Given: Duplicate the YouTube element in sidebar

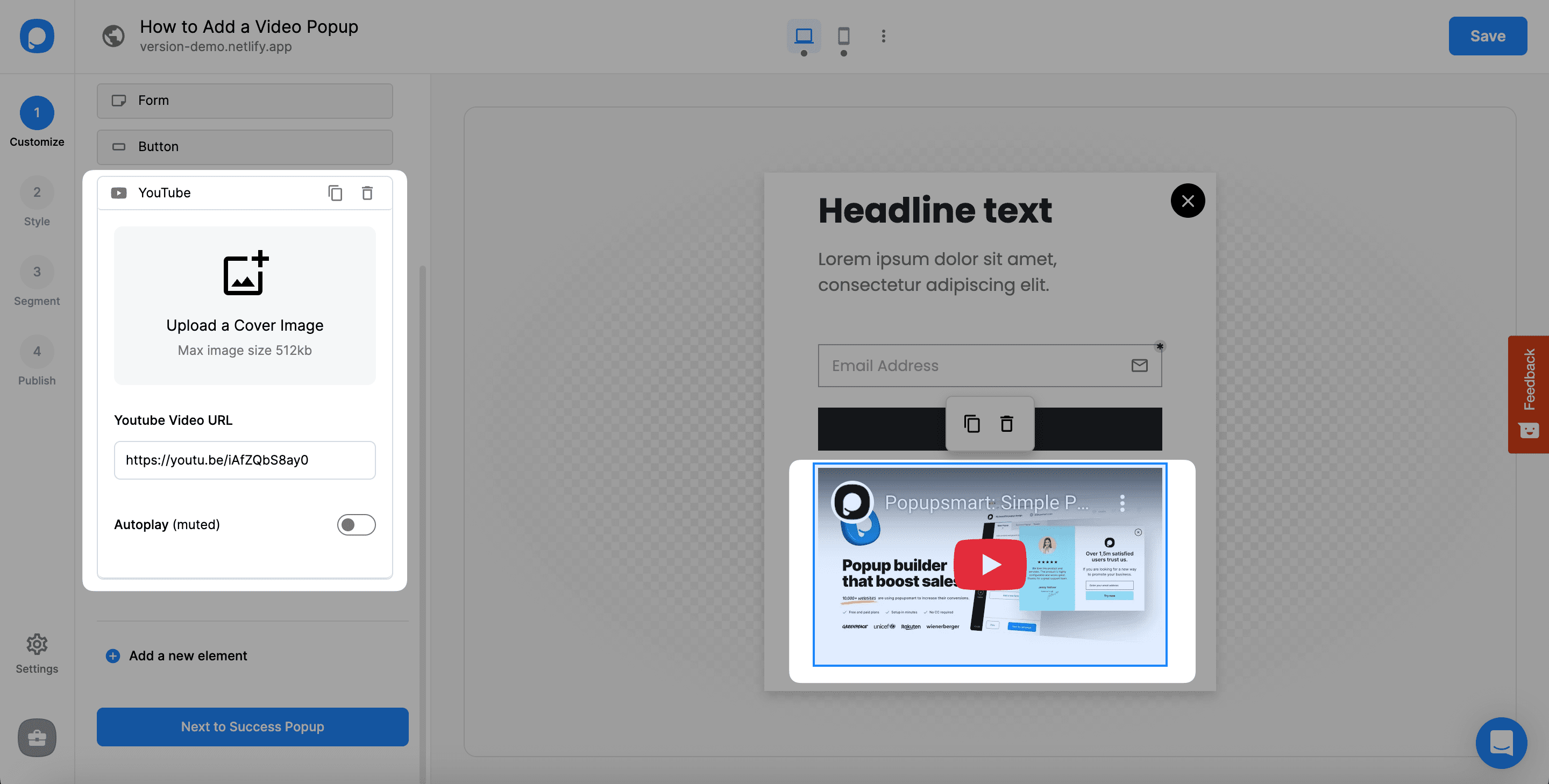Looking at the screenshot, I should pos(335,193).
